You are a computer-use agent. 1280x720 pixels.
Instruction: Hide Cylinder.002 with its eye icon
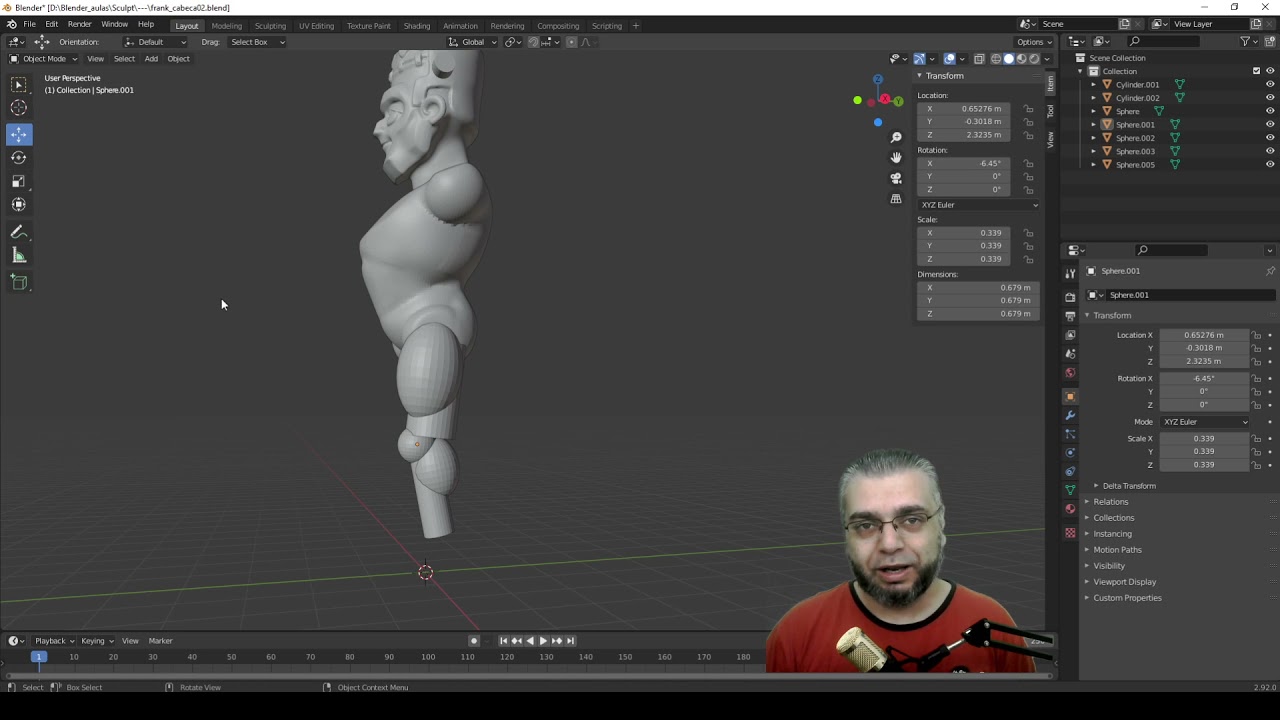[1270, 98]
